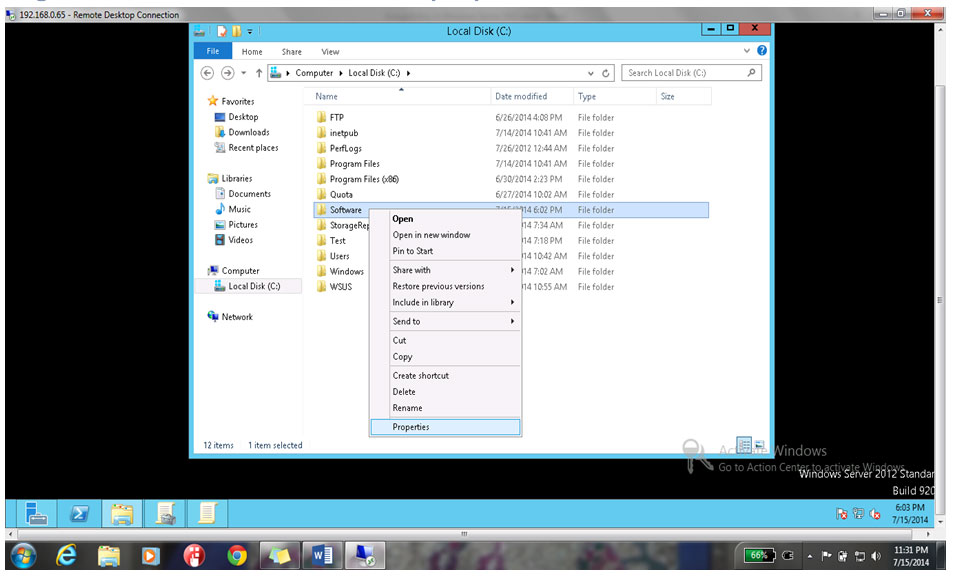This screenshot has height=578, width=954.
Task: Select the Program Files (x86) folder
Action: point(364,179)
